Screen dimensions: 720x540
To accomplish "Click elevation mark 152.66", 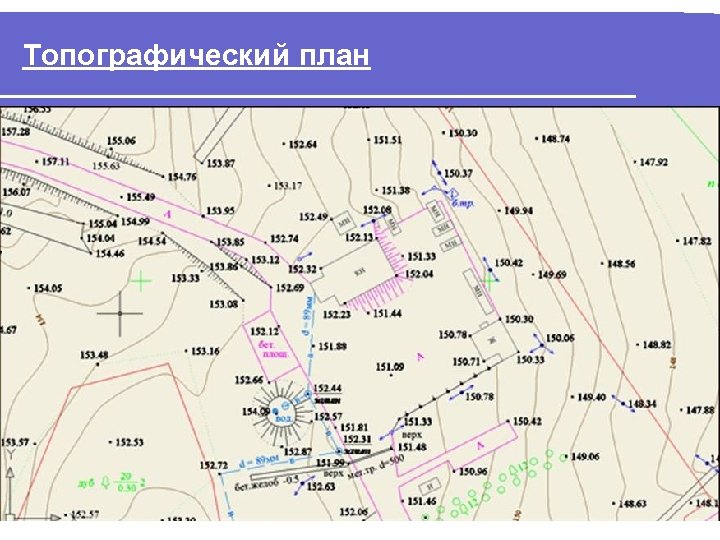I will click(x=249, y=380).
